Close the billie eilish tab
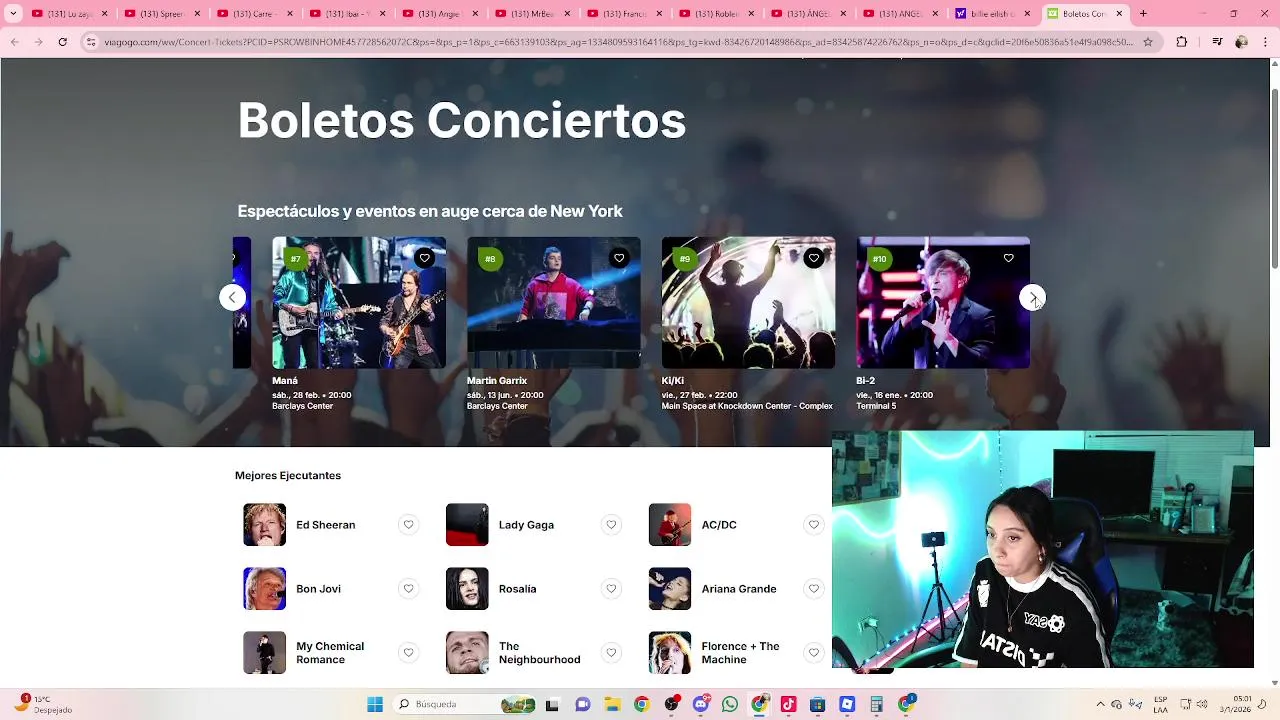Viewport: 1280px width, 720px height. 1027,14
